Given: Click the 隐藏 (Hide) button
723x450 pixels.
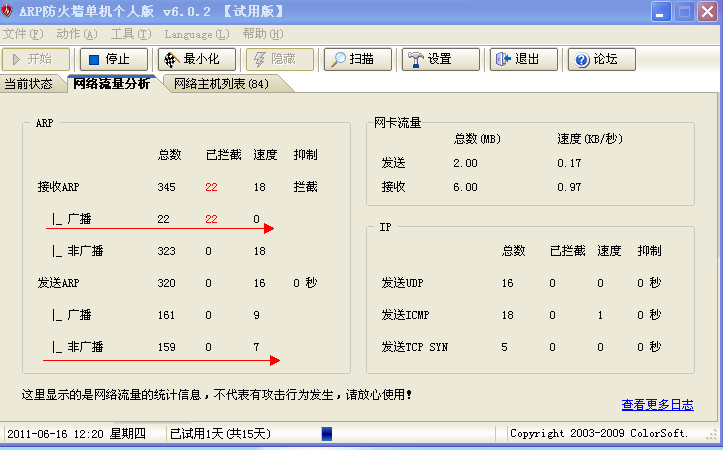Looking at the screenshot, I should [x=280, y=59].
